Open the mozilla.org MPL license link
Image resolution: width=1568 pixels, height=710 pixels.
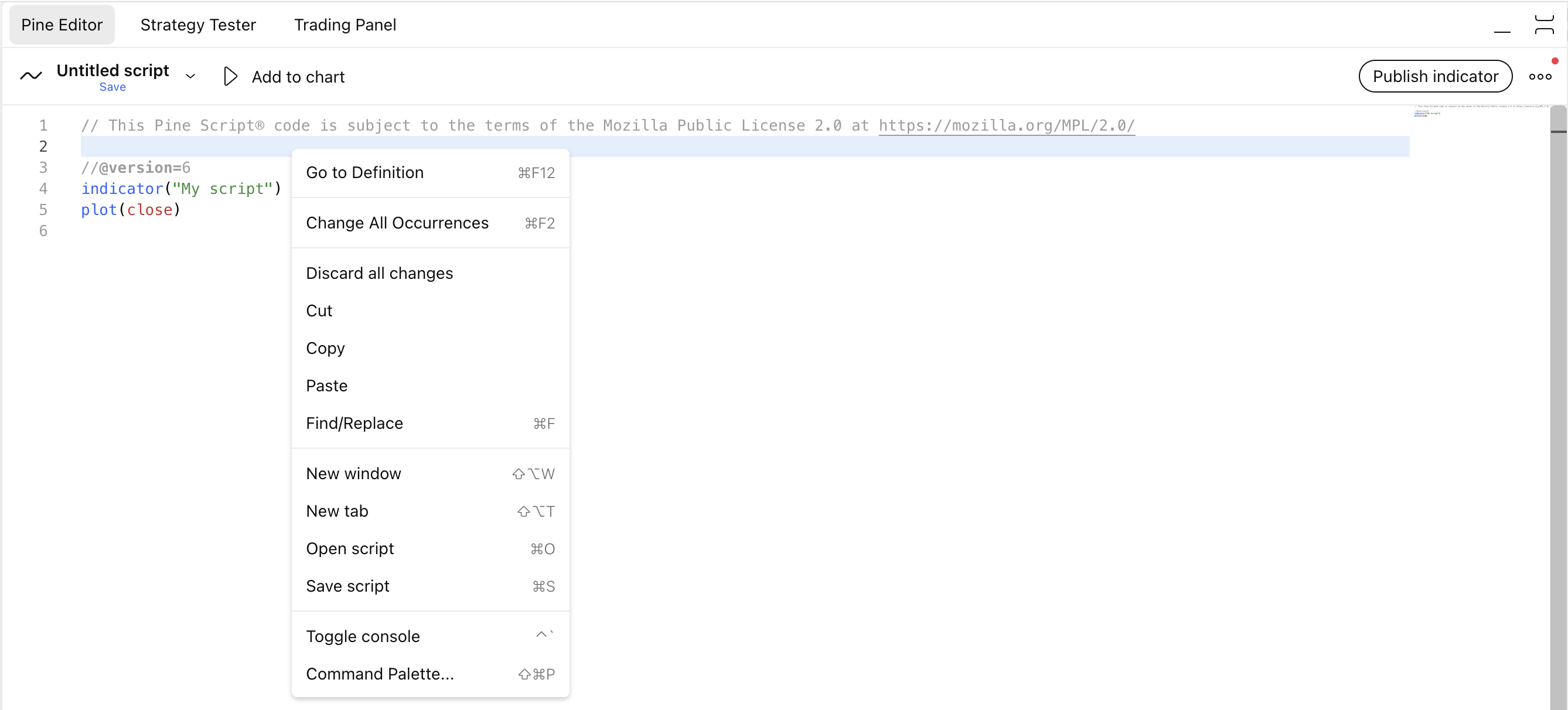click(x=1006, y=125)
